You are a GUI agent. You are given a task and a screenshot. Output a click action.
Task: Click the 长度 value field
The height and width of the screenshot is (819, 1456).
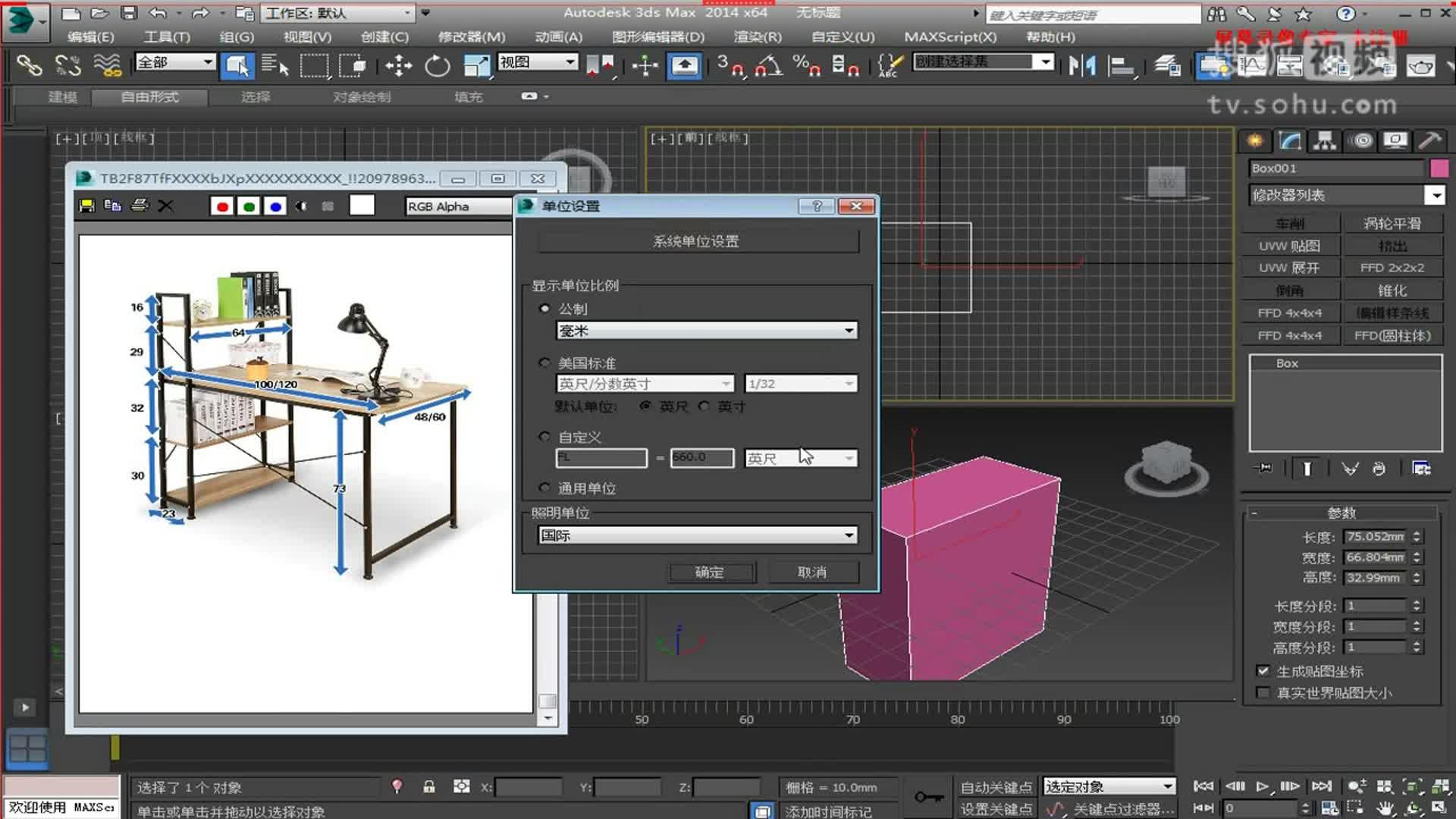pos(1376,536)
